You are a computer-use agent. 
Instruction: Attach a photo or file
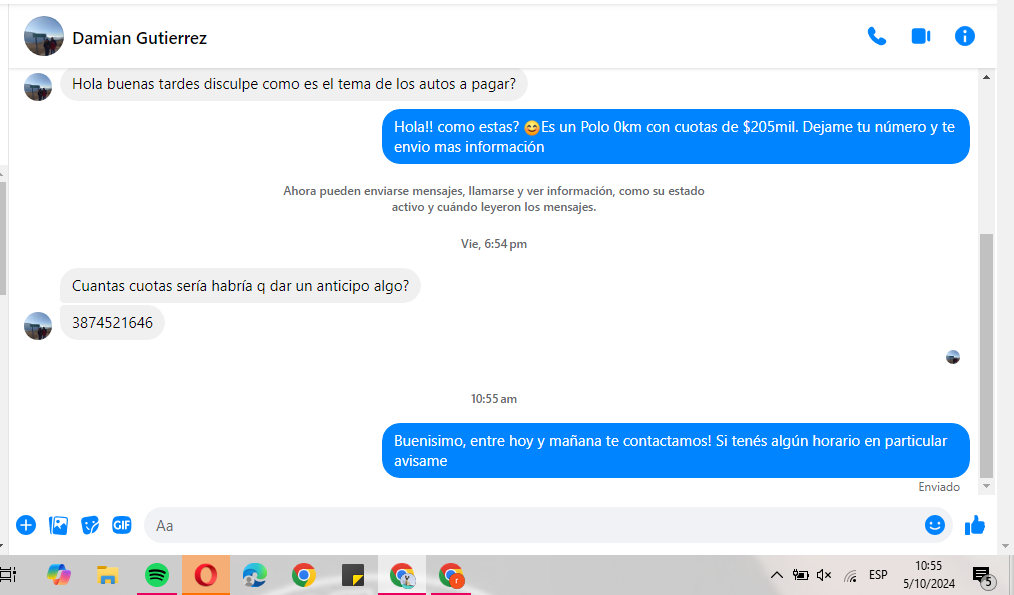(x=58, y=525)
